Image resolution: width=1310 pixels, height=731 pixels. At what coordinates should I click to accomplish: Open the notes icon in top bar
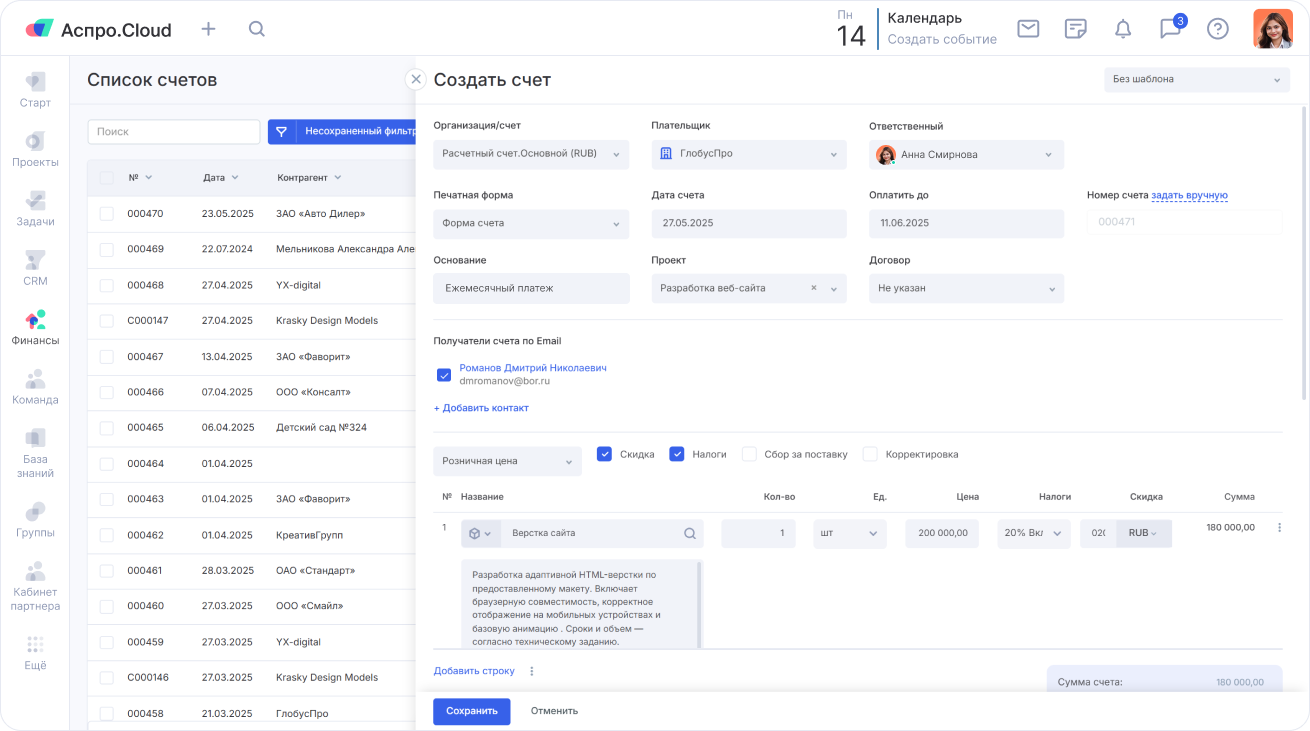pos(1076,29)
